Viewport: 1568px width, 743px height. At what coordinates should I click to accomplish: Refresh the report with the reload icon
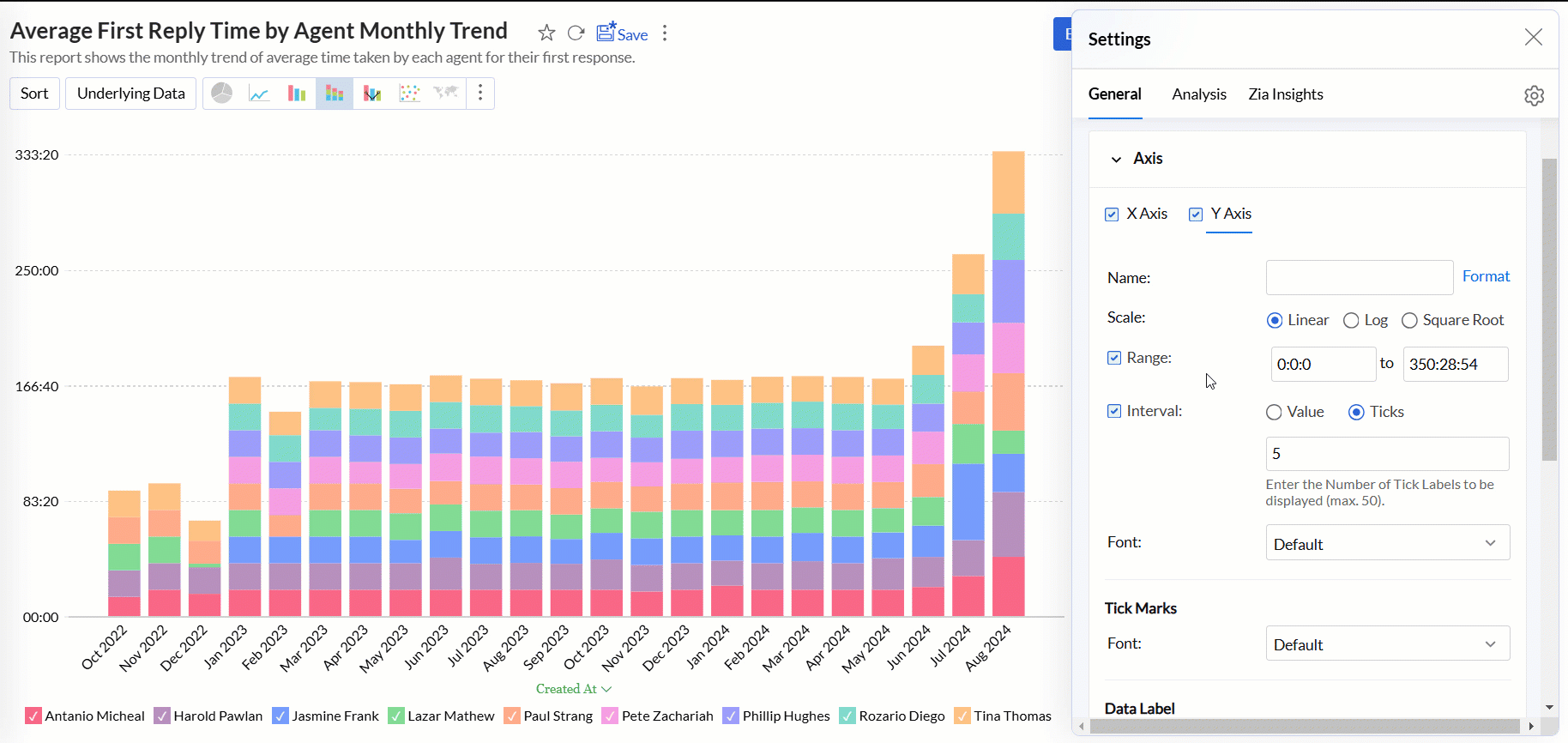coord(576,33)
